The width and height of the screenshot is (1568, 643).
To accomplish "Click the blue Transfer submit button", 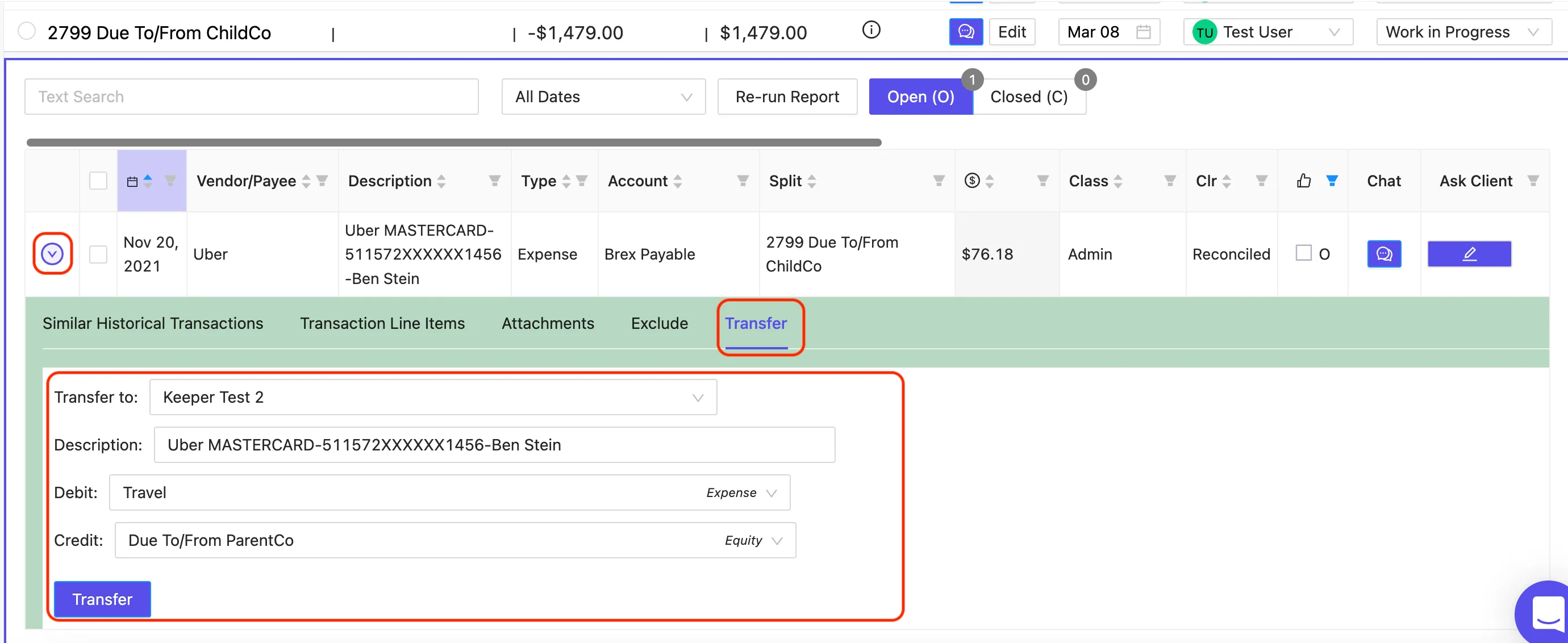I will (x=102, y=599).
